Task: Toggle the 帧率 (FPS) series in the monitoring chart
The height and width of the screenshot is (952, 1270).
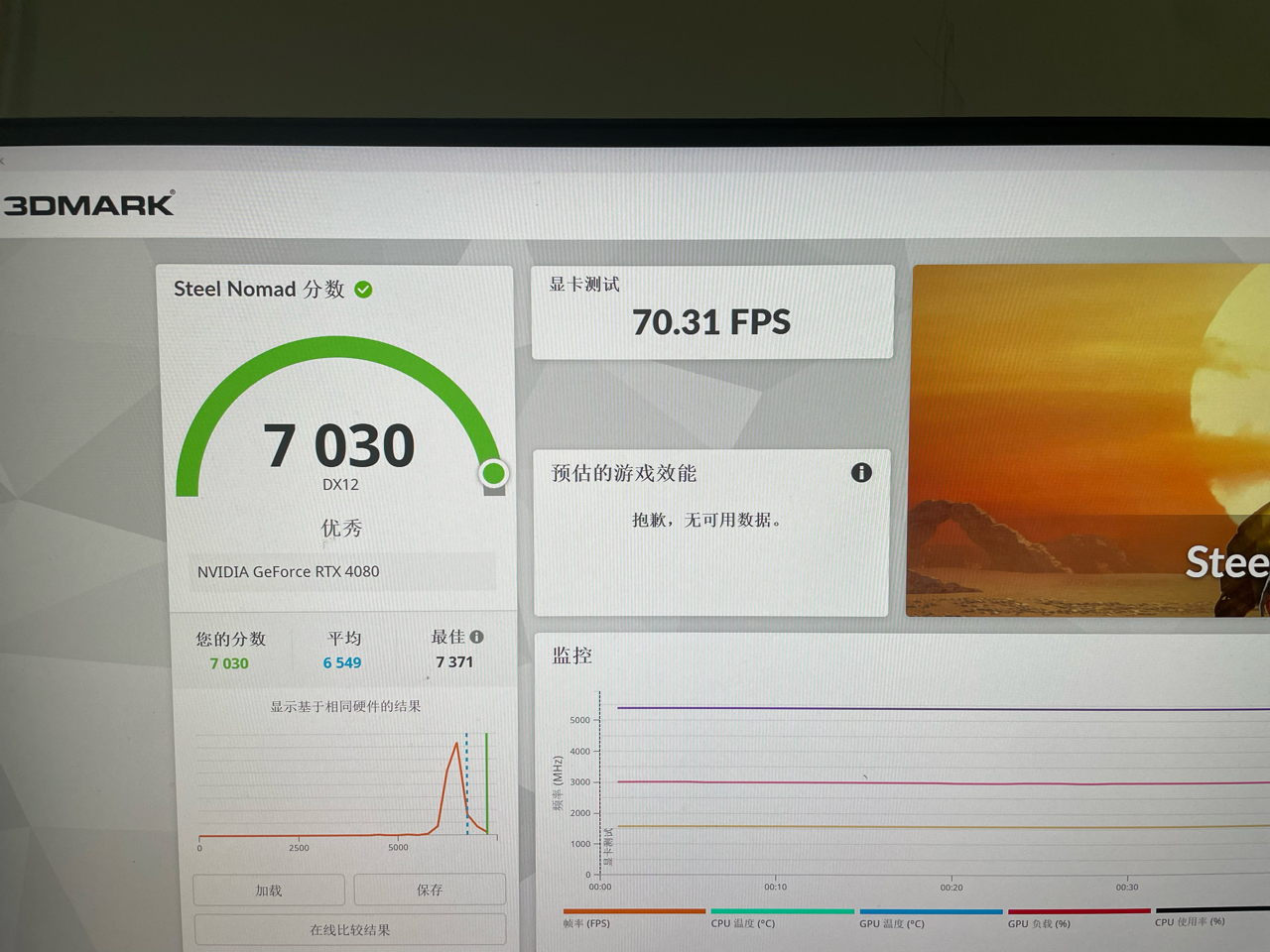Action: [589, 922]
